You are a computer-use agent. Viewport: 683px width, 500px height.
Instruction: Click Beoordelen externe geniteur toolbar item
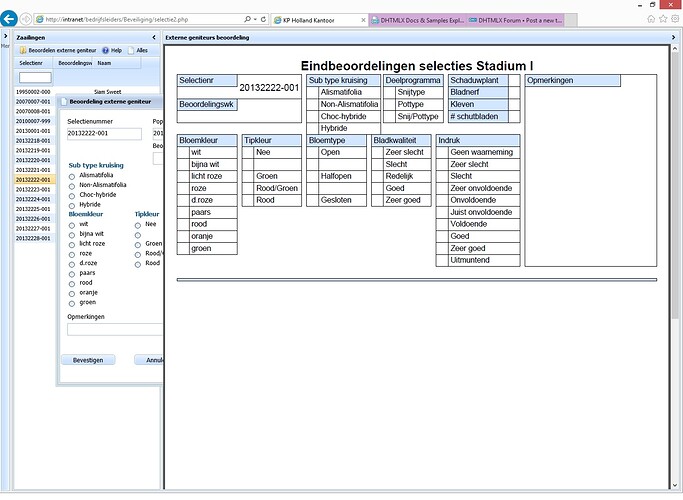pyautogui.click(x=58, y=51)
